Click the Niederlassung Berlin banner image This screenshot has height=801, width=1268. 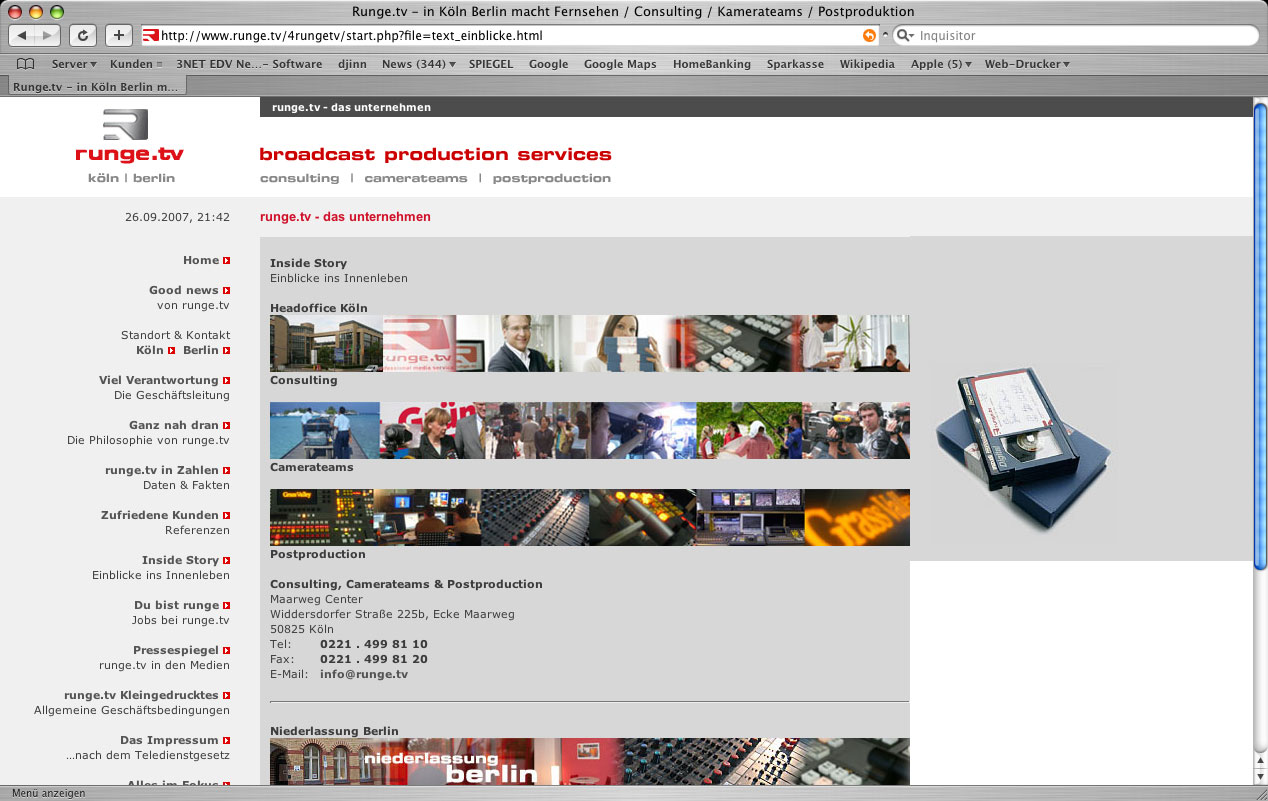tap(589, 761)
